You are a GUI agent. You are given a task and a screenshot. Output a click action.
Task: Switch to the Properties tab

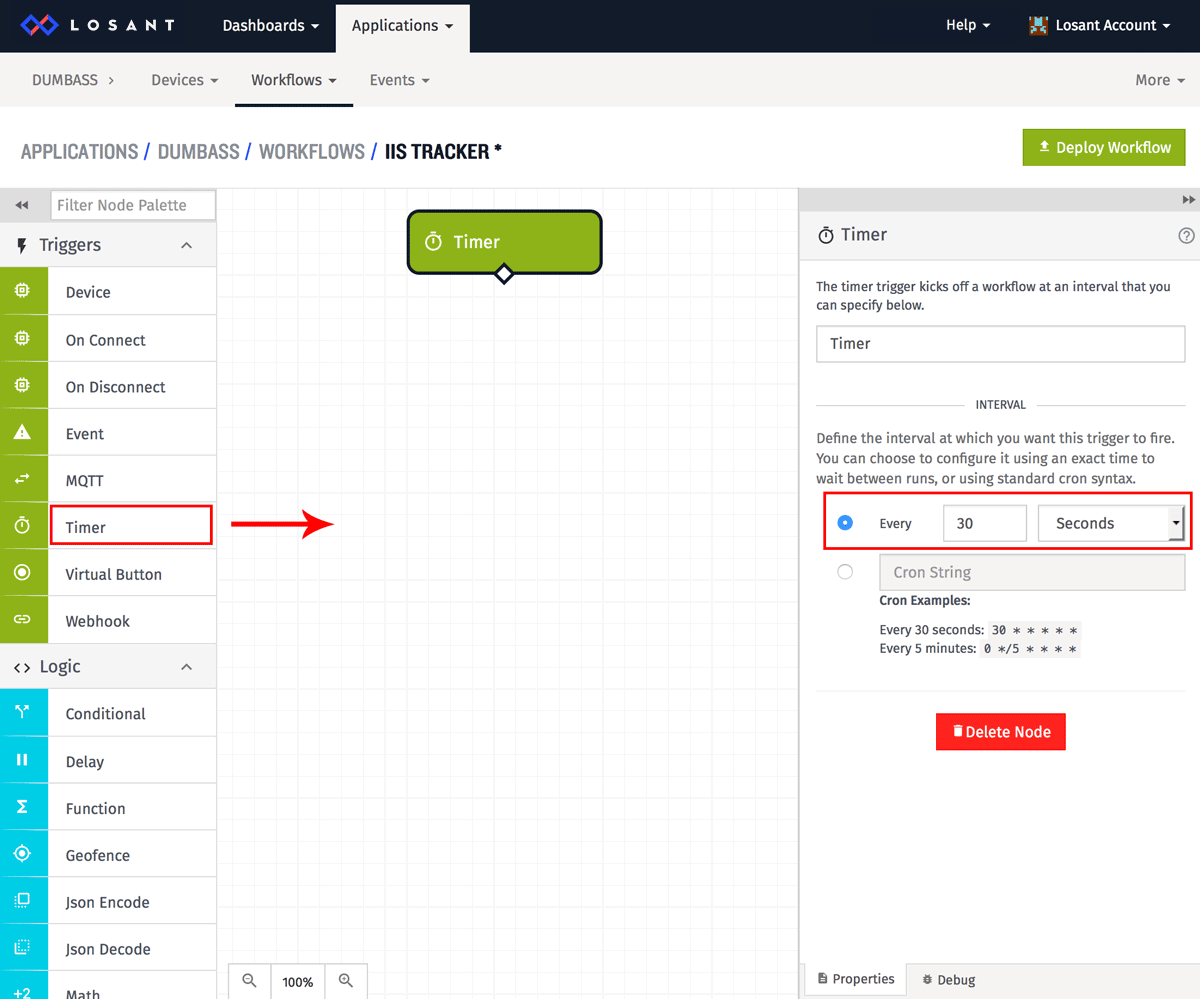(856, 979)
